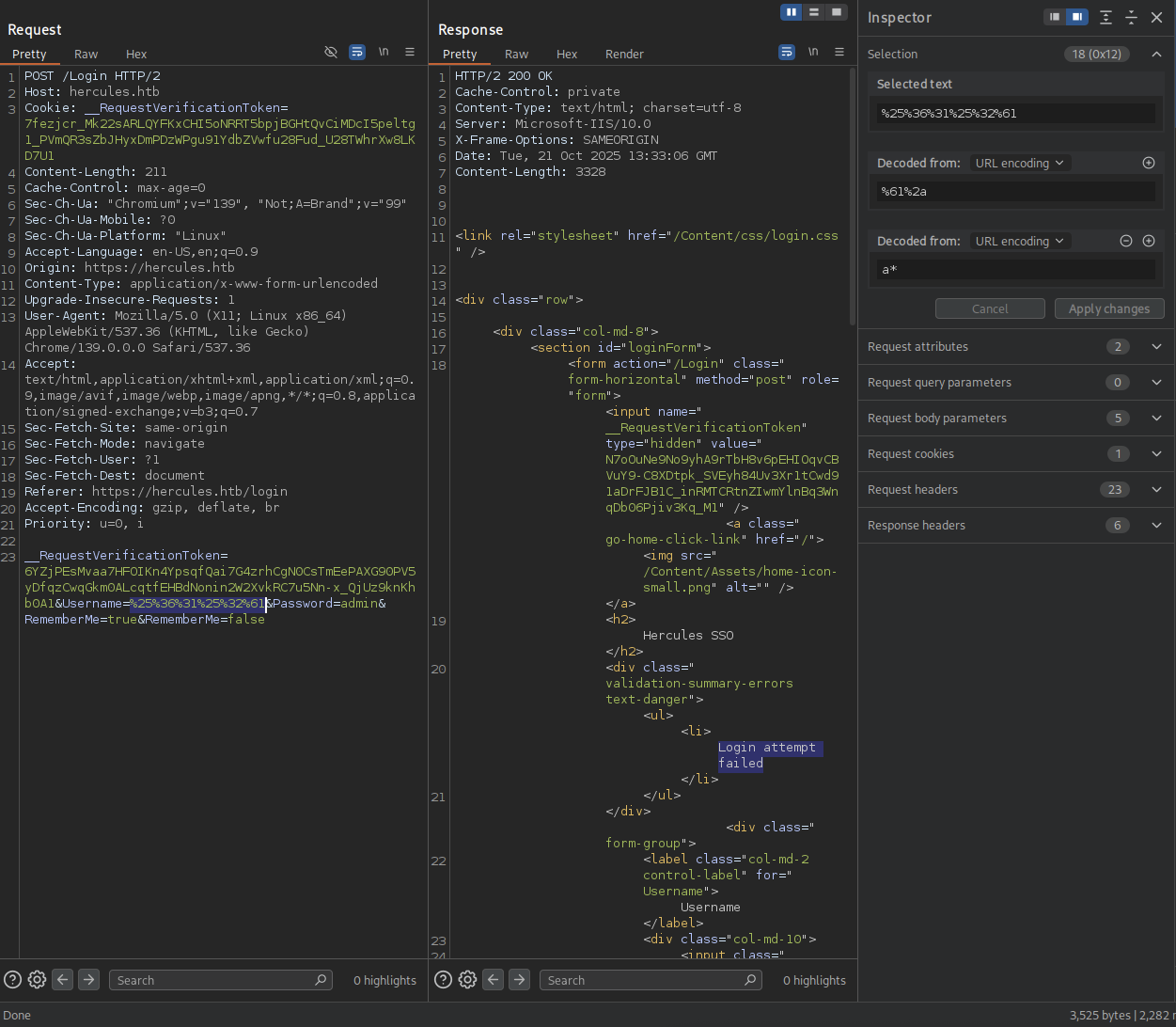This screenshot has height=1027, width=1176.
Task: Open Request panel hamburger options menu
Action: 410,53
